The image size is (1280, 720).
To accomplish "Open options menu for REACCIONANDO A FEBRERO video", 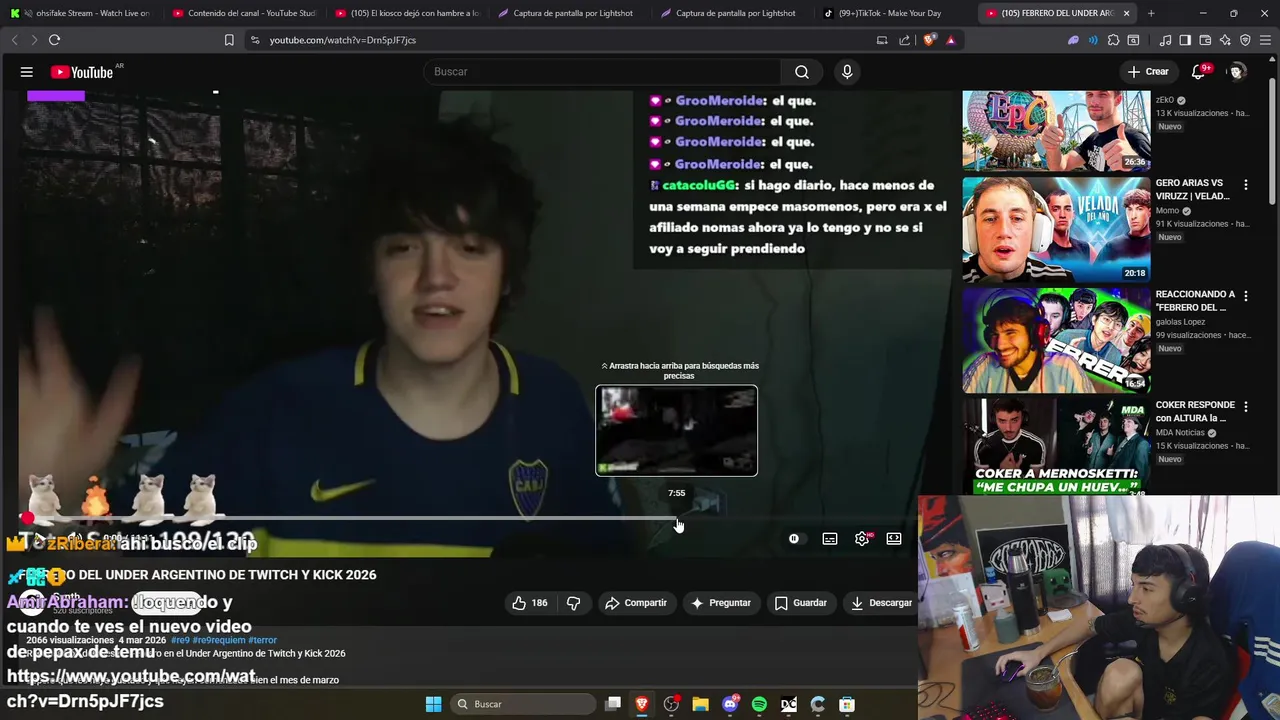I will tap(1245, 296).
